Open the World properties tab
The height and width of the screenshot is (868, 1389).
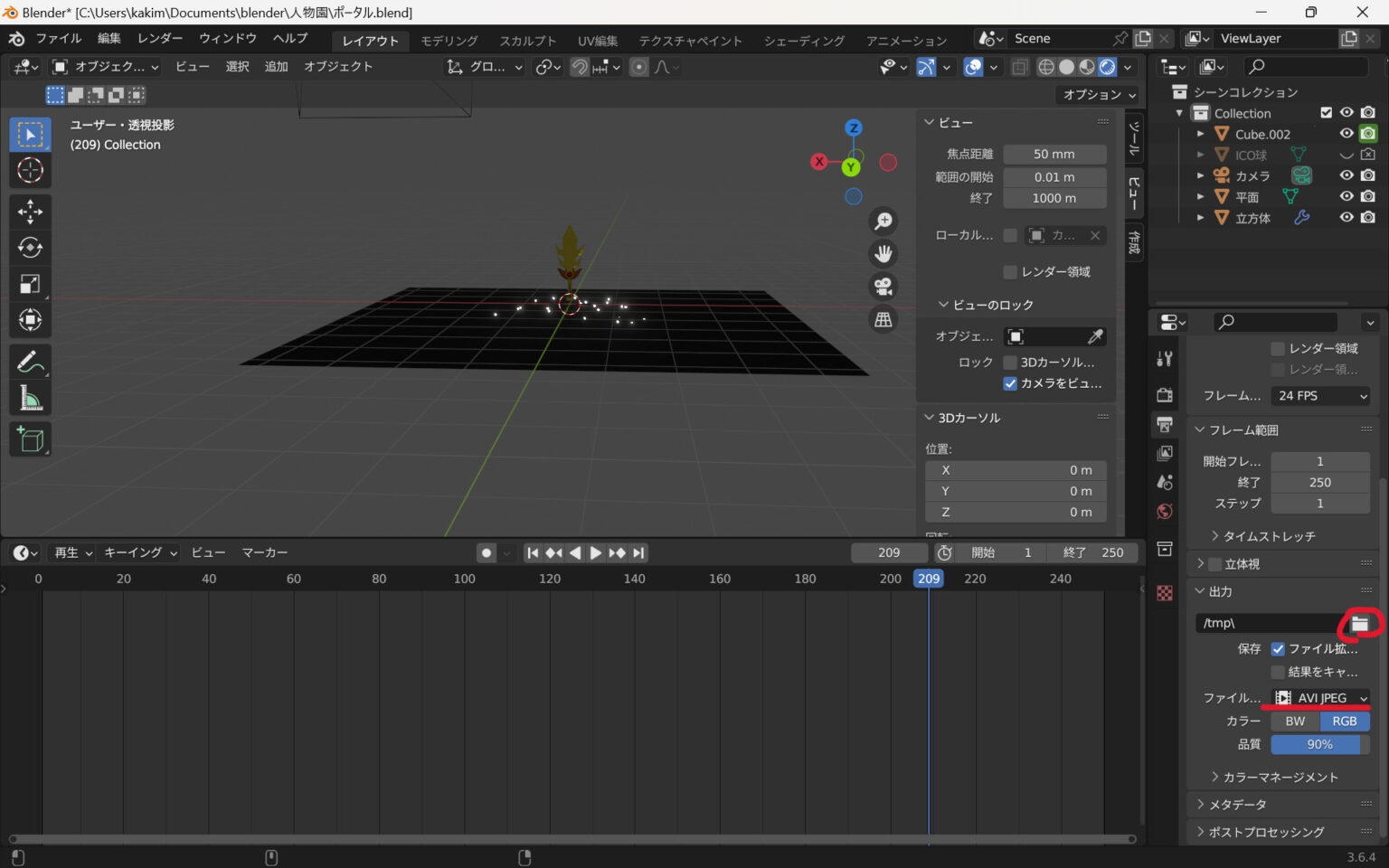click(x=1165, y=511)
